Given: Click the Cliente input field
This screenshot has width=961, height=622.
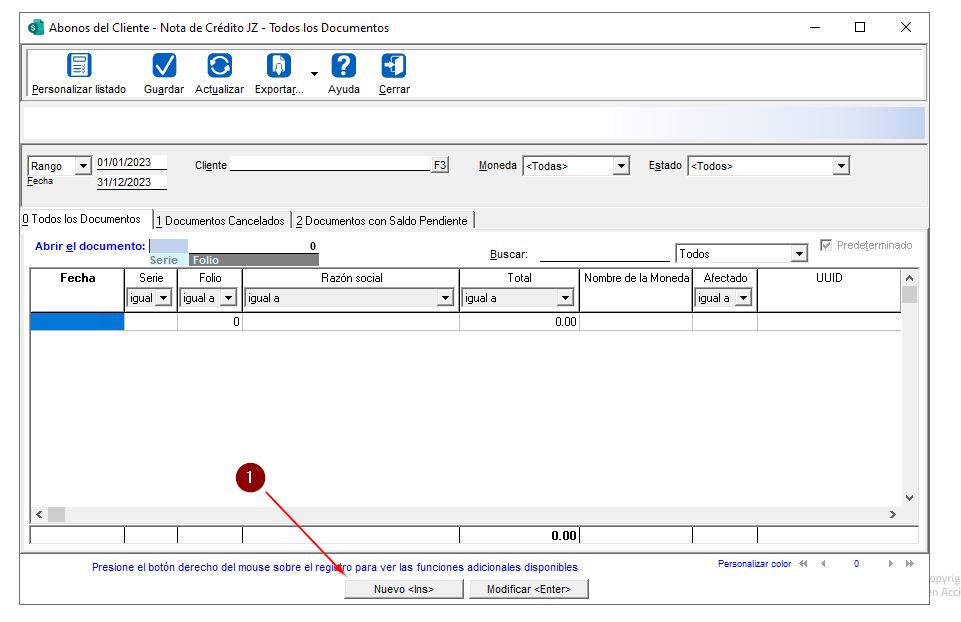Looking at the screenshot, I should pos(330,164).
